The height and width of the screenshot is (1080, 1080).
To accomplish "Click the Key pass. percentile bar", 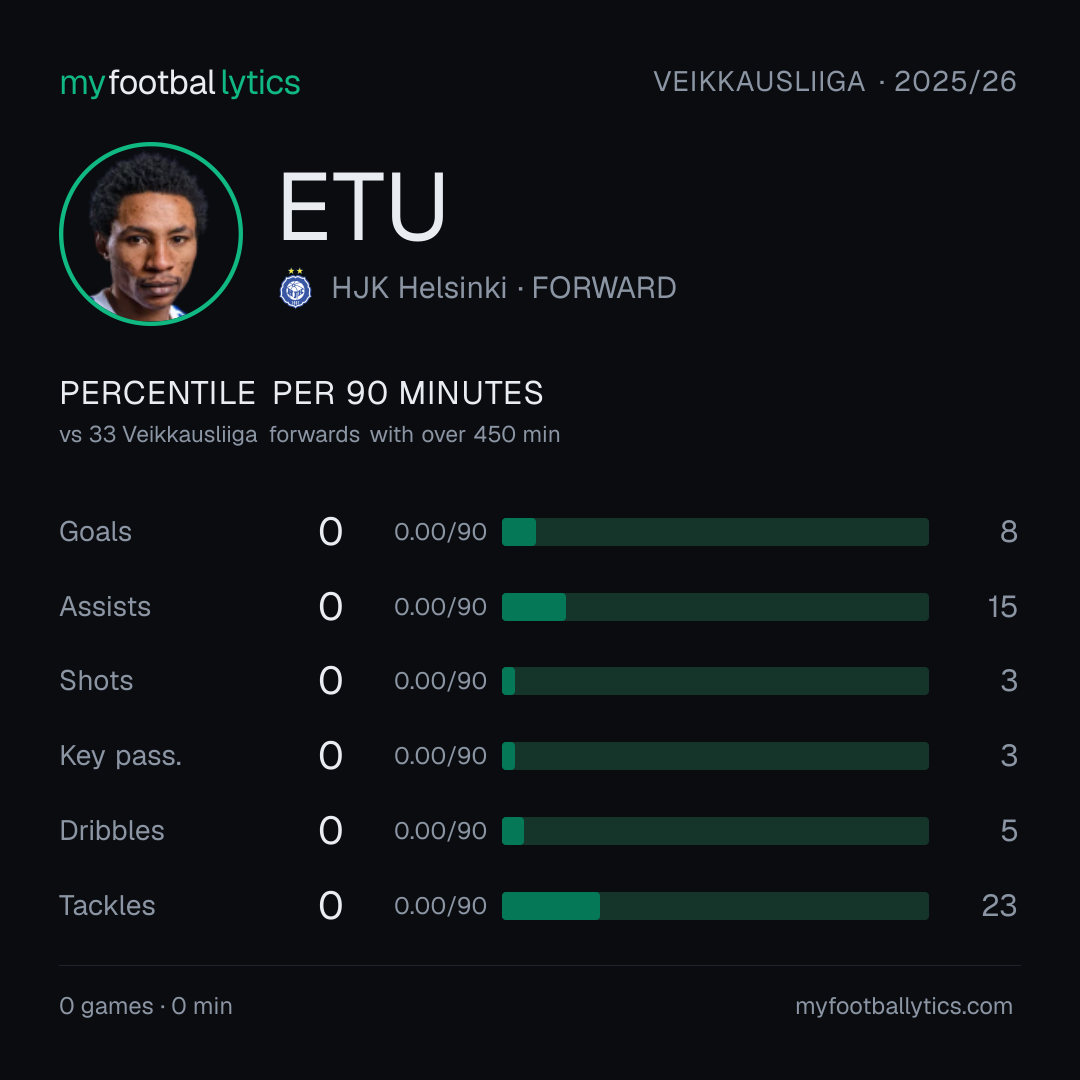I will click(x=715, y=756).
